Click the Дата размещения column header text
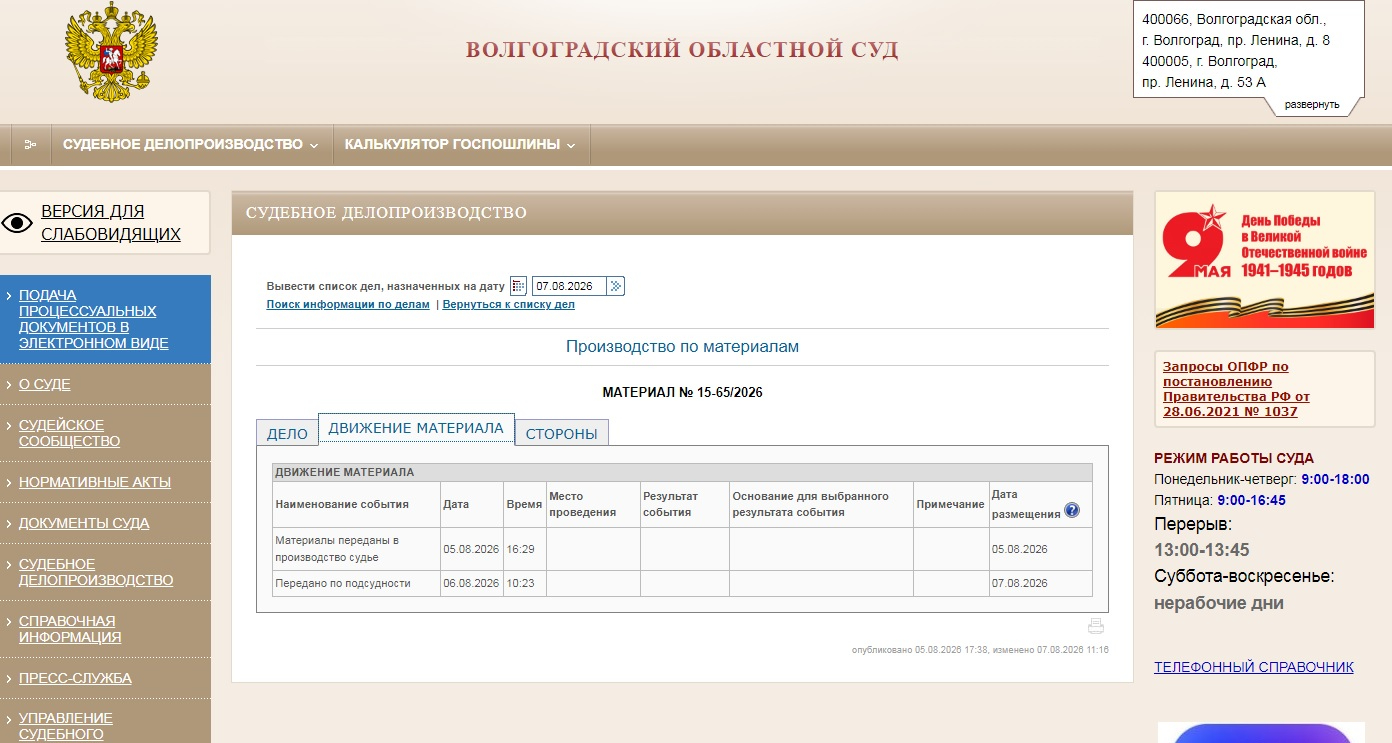Viewport: 1392px width, 743px height. point(1026,504)
